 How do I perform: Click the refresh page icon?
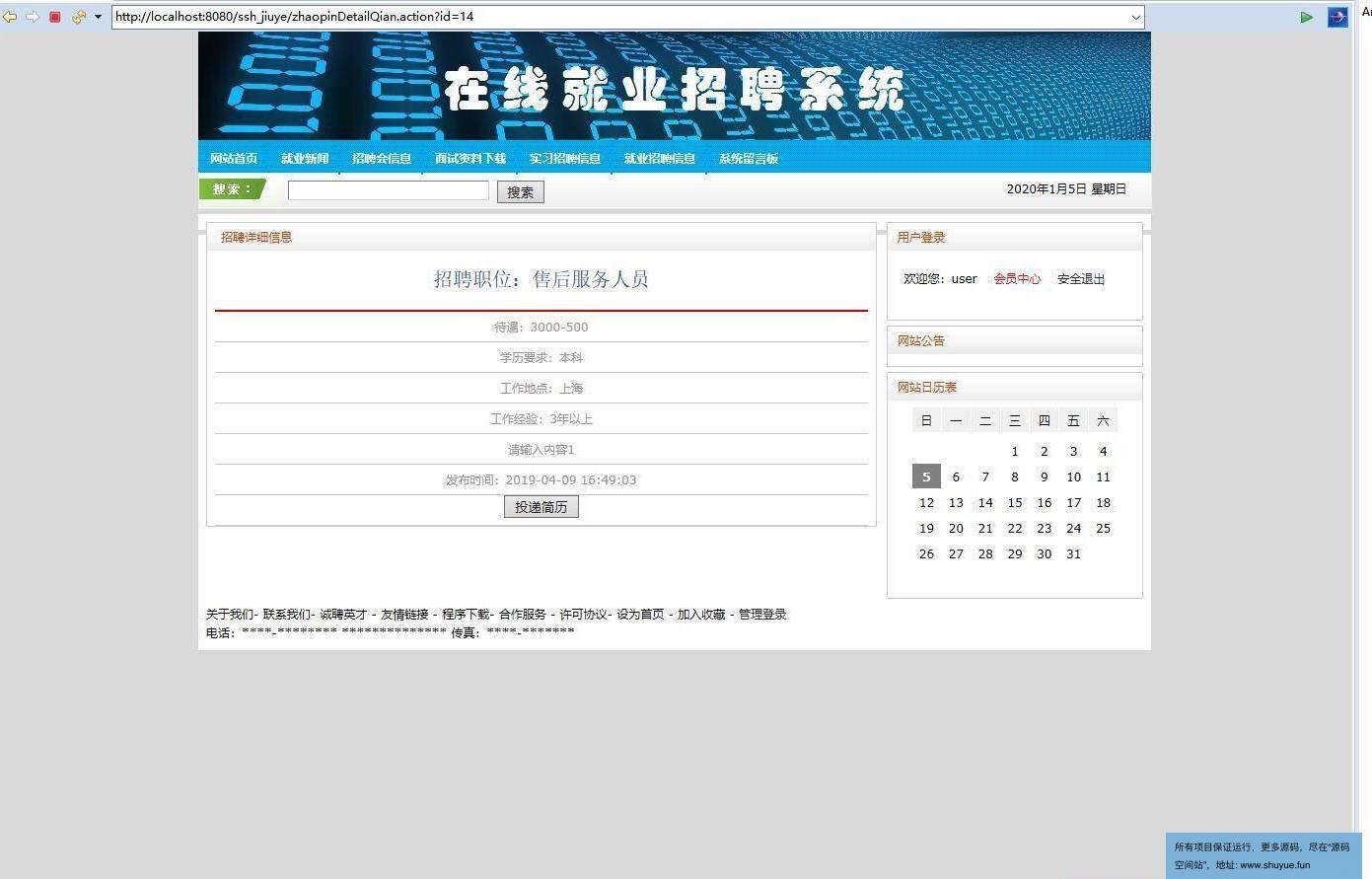(x=78, y=17)
